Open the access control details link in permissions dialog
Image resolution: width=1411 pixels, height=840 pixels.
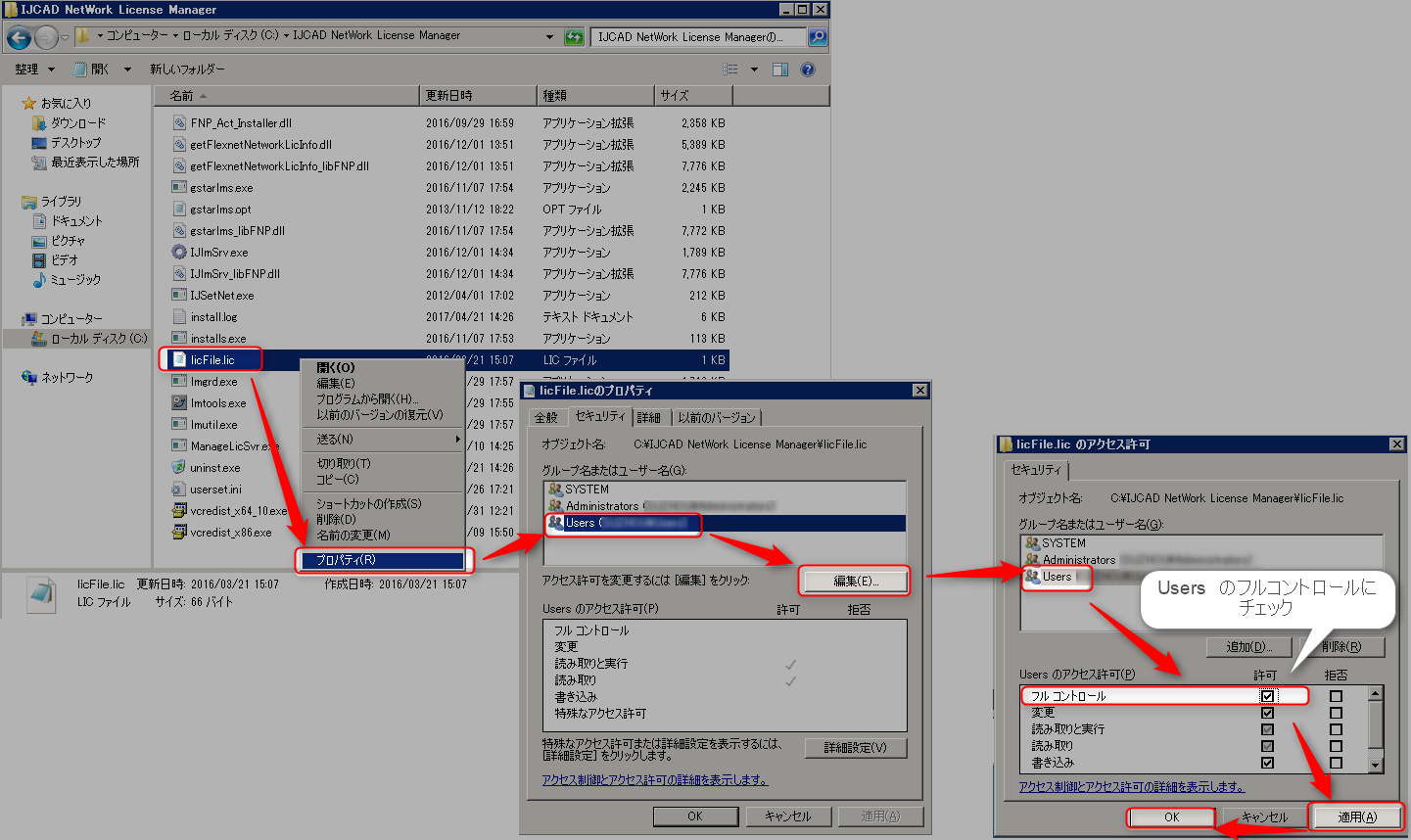pyautogui.click(x=1132, y=787)
